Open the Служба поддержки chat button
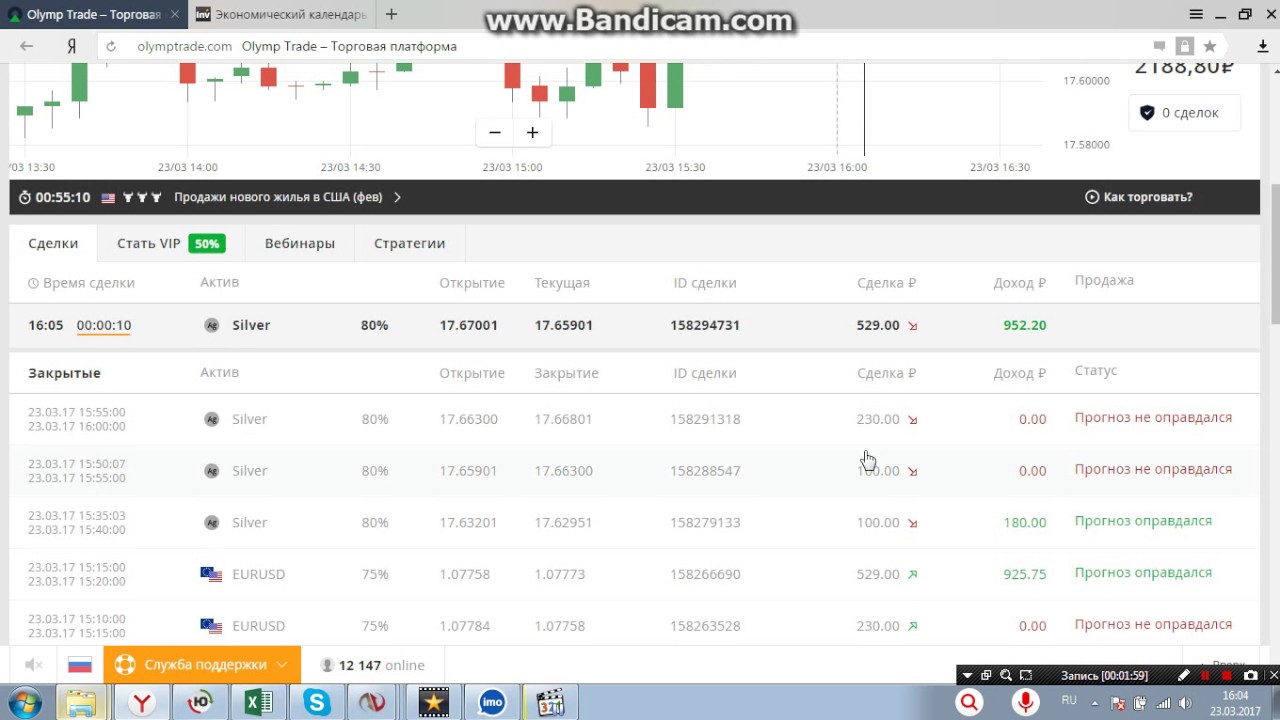Image resolution: width=1280 pixels, height=720 pixels. point(202,665)
